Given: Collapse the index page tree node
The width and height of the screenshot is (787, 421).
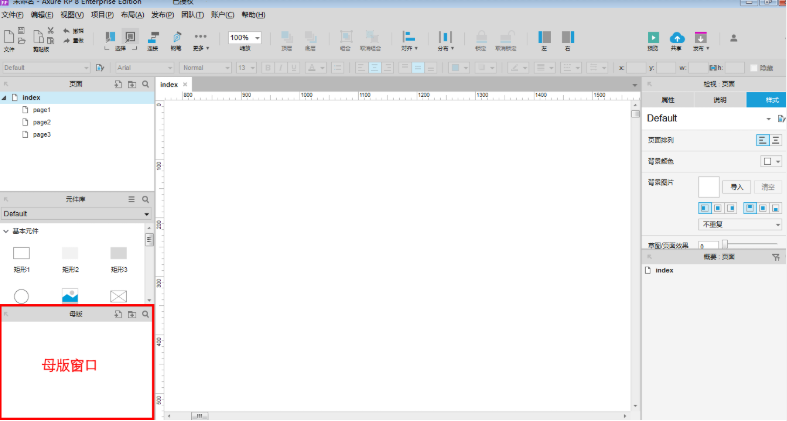Looking at the screenshot, I should [x=4, y=98].
